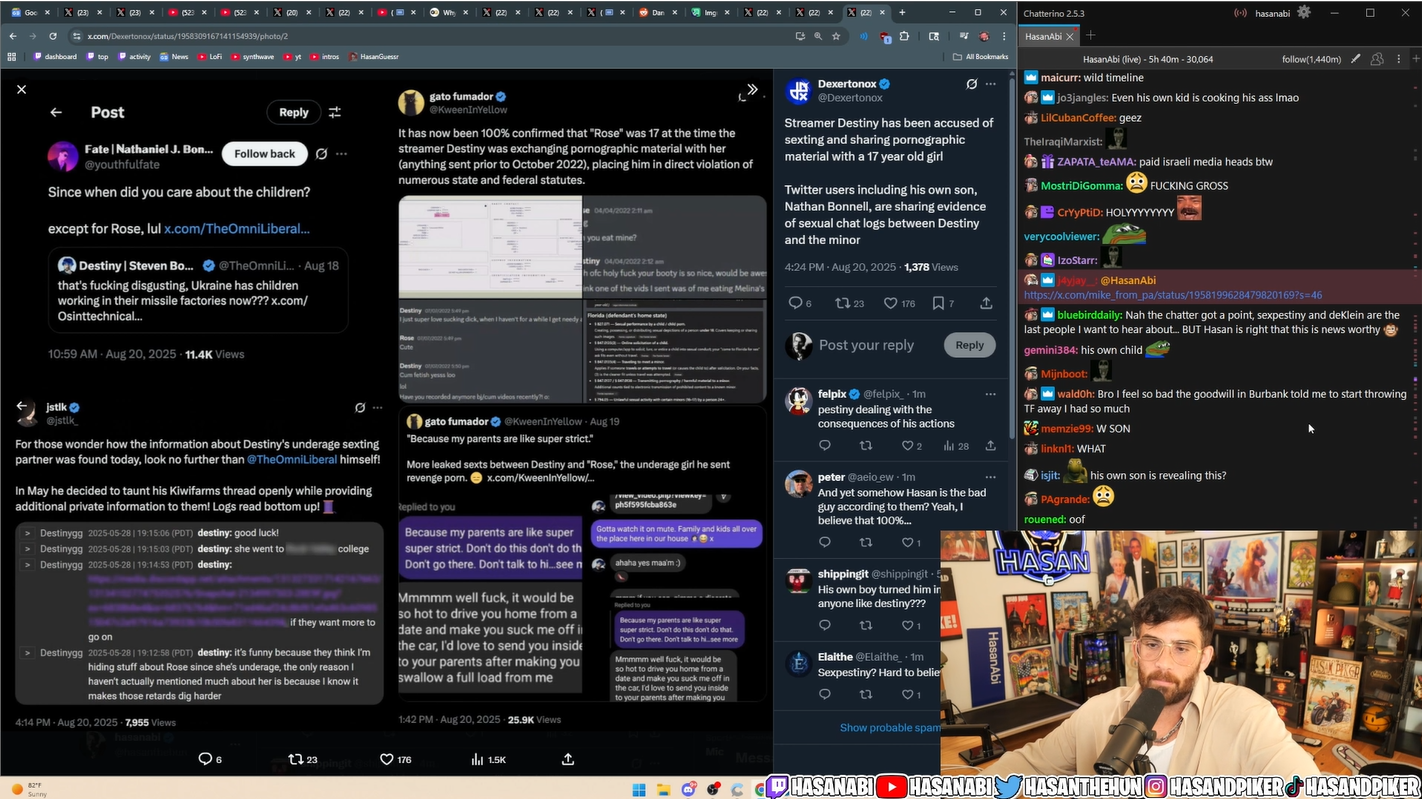Image resolution: width=1422 pixels, height=799 pixels.
Task: Open mike_from_pa link in chat
Action: 1173,295
